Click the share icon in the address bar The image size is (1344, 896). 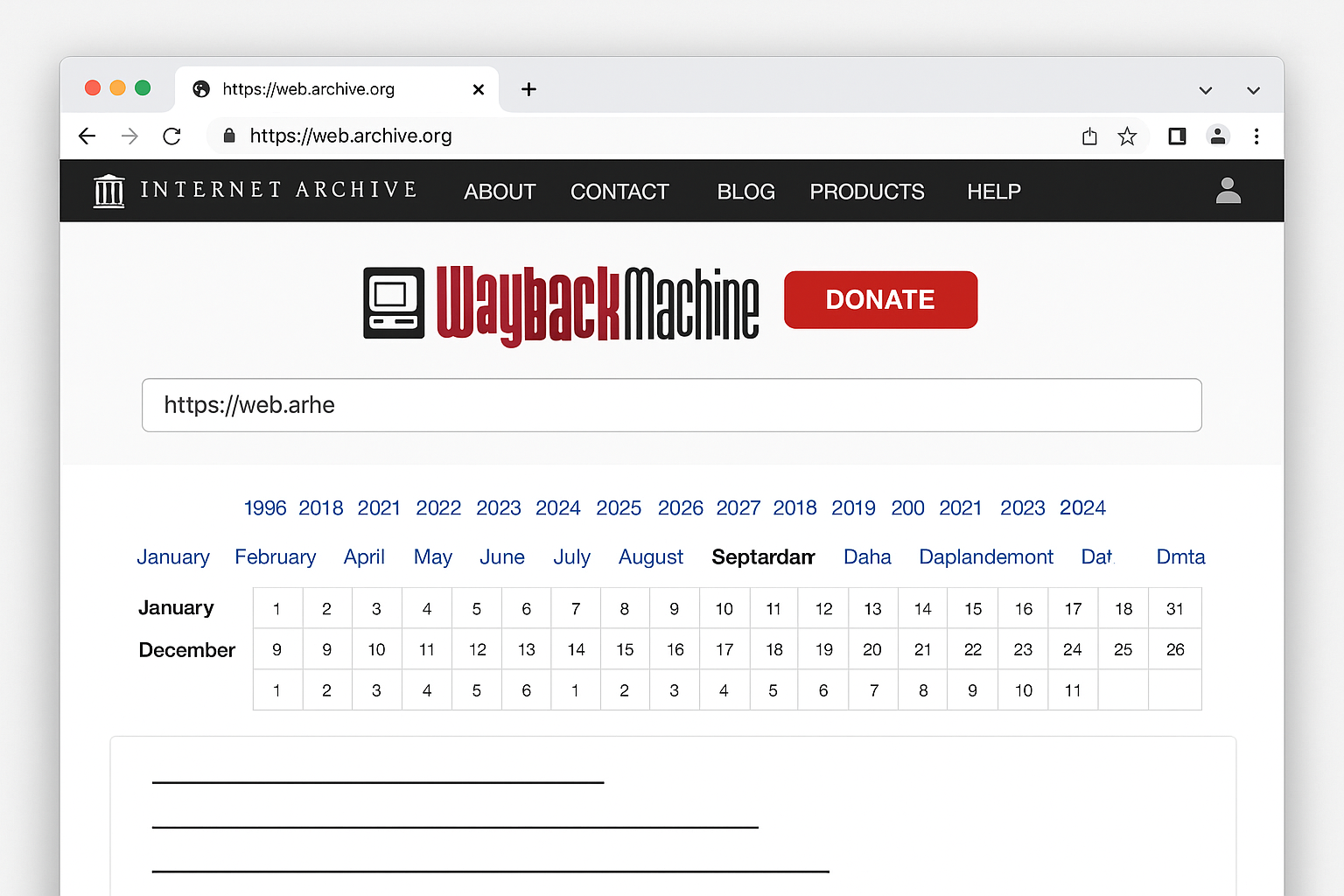coord(1088,136)
